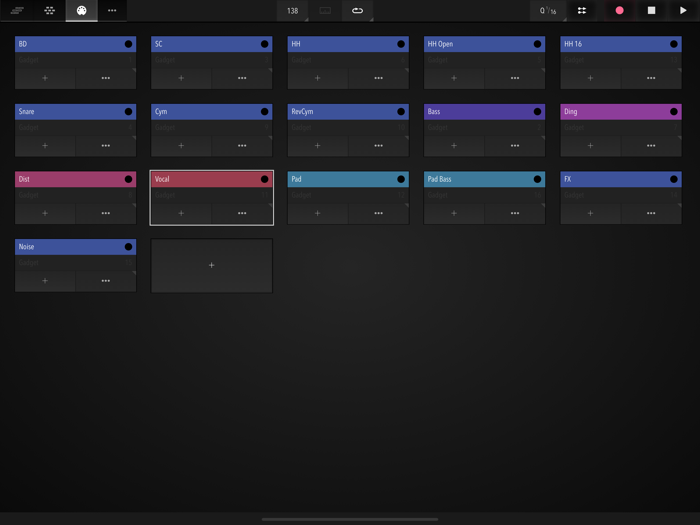
Task: Open the Gadget dropdown on the Bass card
Action: [x=484, y=128]
